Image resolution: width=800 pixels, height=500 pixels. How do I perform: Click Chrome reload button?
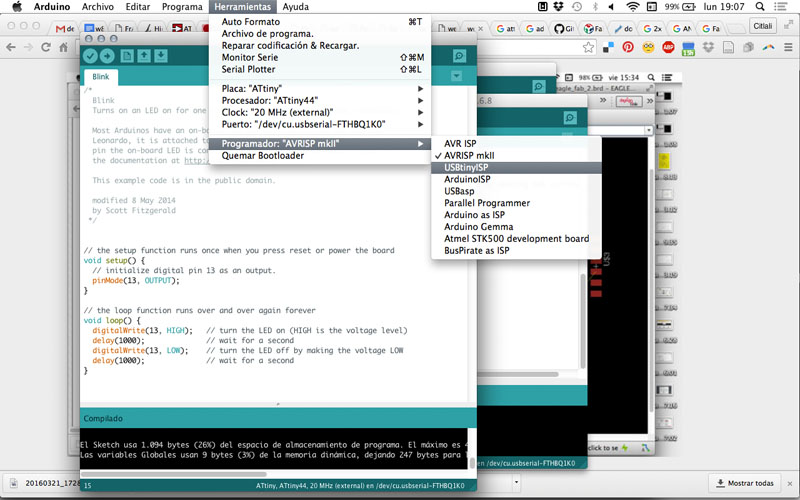(x=46, y=47)
